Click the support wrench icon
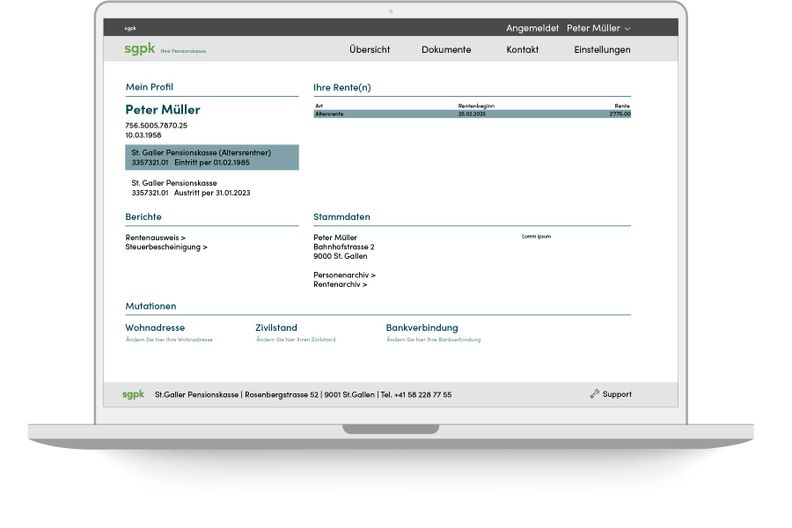 [595, 394]
